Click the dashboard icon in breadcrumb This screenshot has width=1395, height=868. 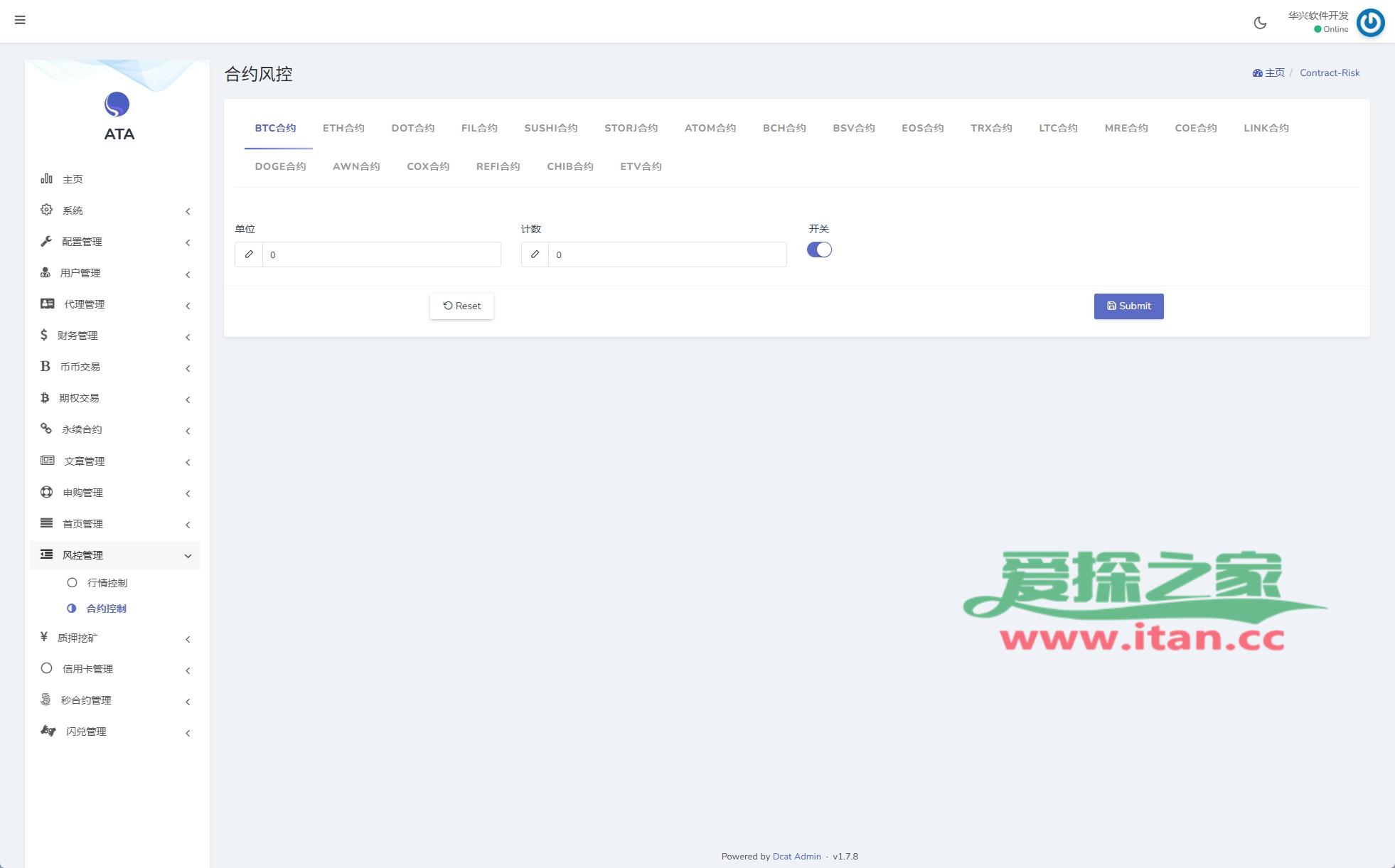coord(1257,73)
